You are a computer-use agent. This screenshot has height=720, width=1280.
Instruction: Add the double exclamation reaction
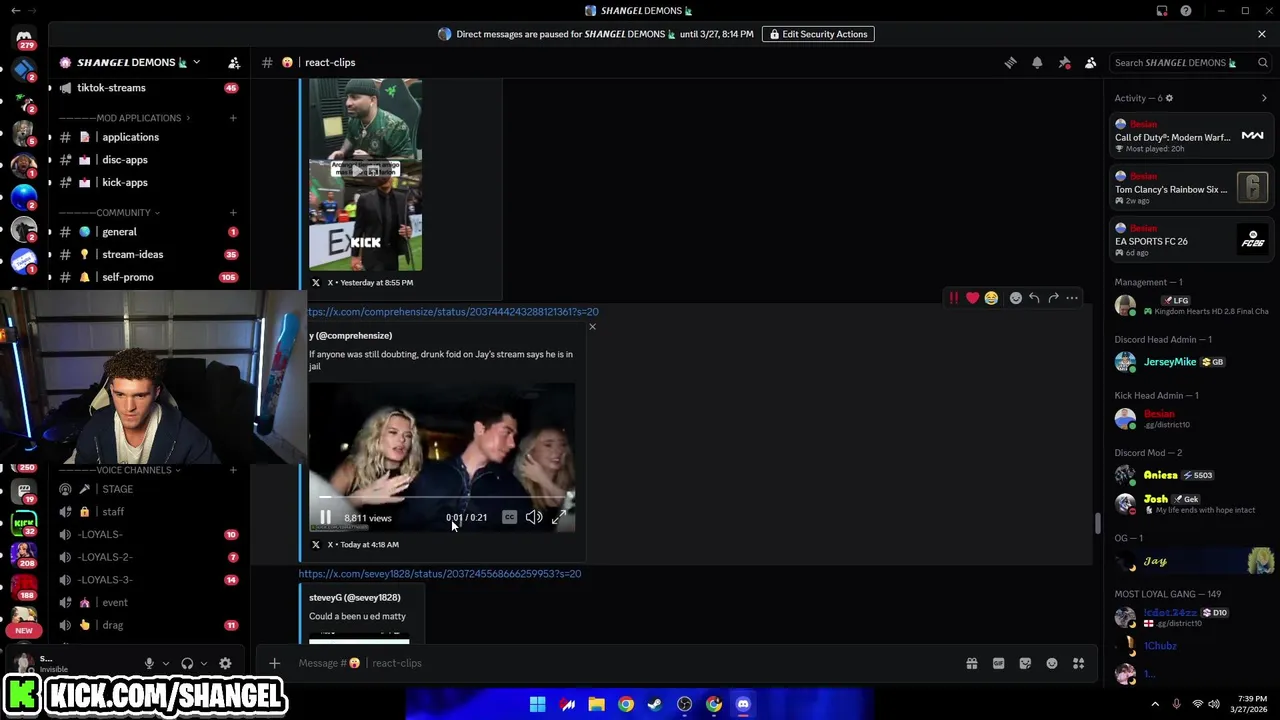coord(954,298)
